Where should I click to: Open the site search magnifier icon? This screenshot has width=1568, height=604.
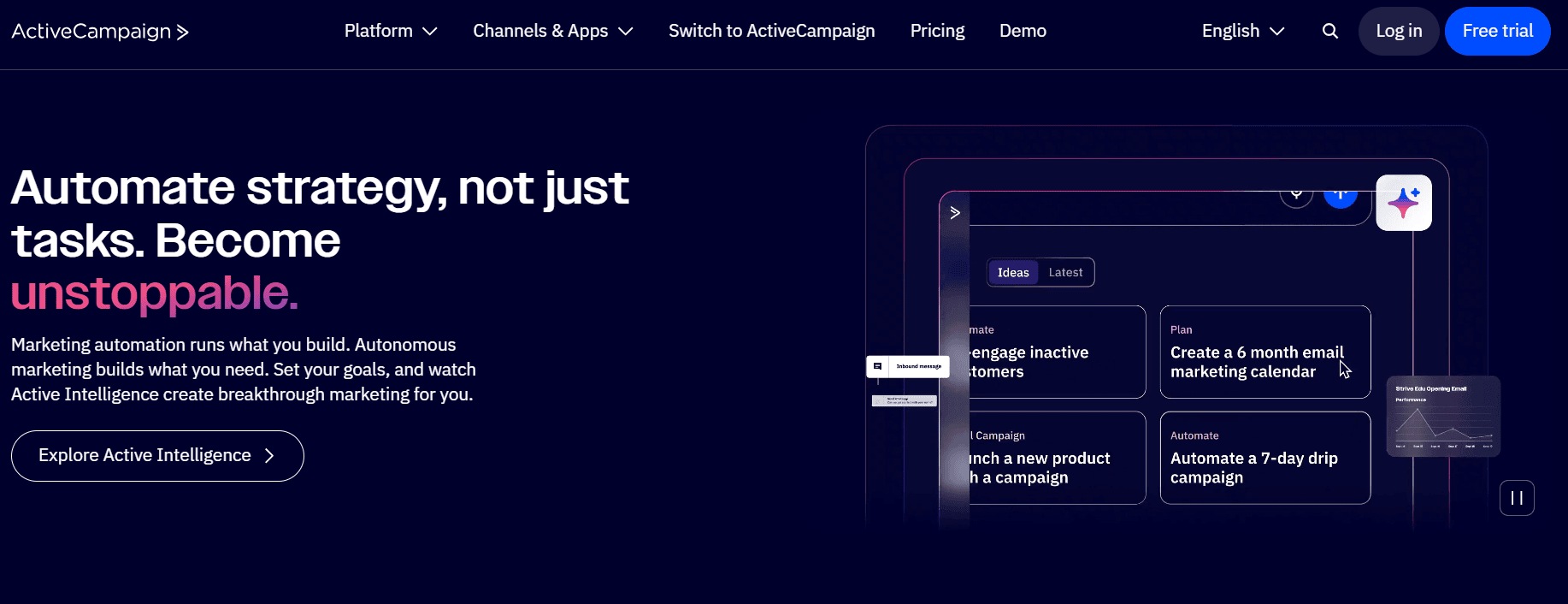1330,31
